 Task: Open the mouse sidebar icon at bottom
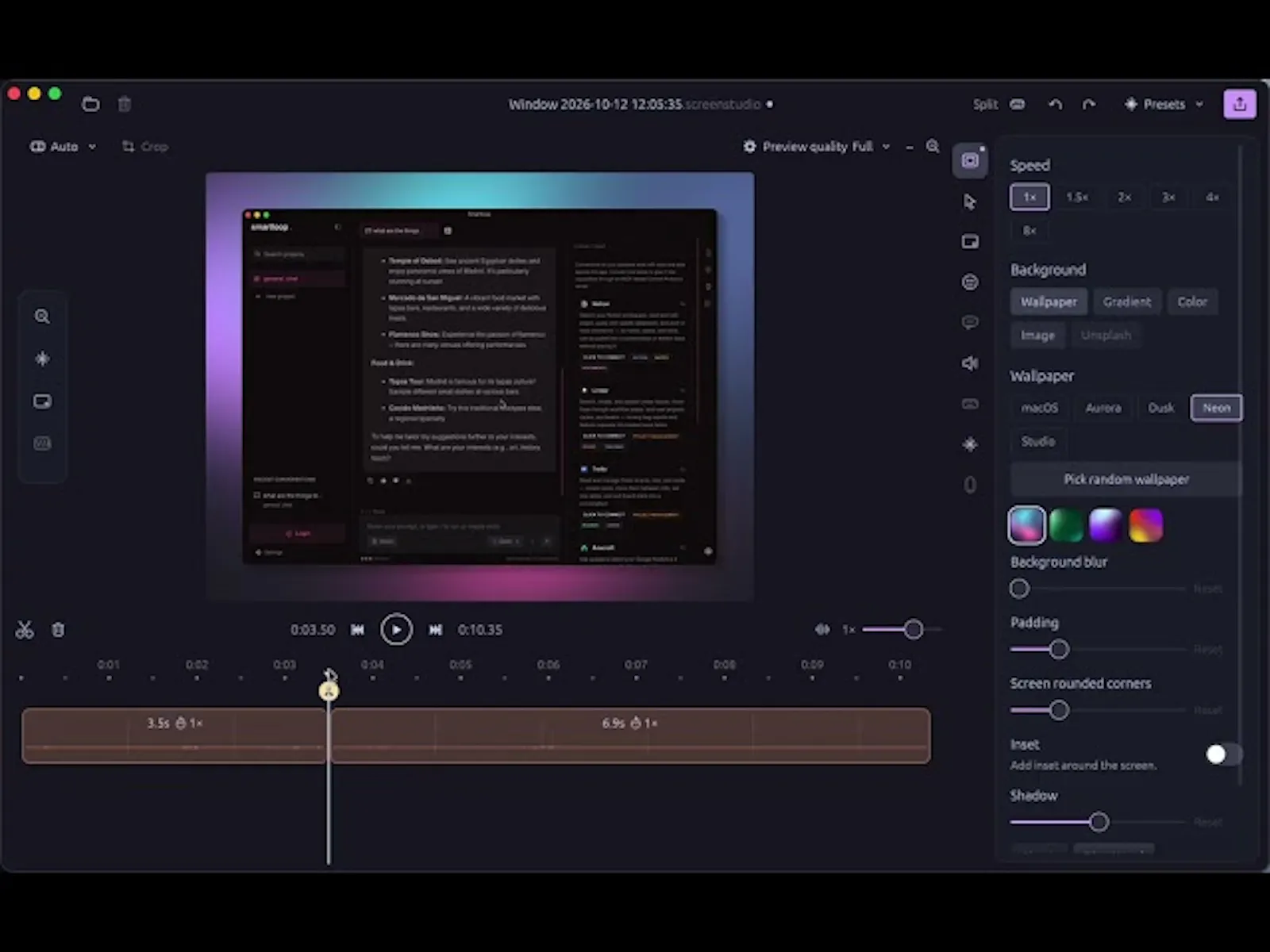point(970,485)
